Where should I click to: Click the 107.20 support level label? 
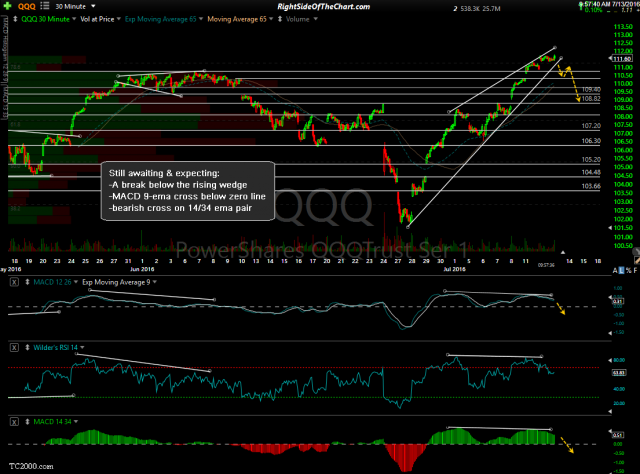click(x=591, y=126)
